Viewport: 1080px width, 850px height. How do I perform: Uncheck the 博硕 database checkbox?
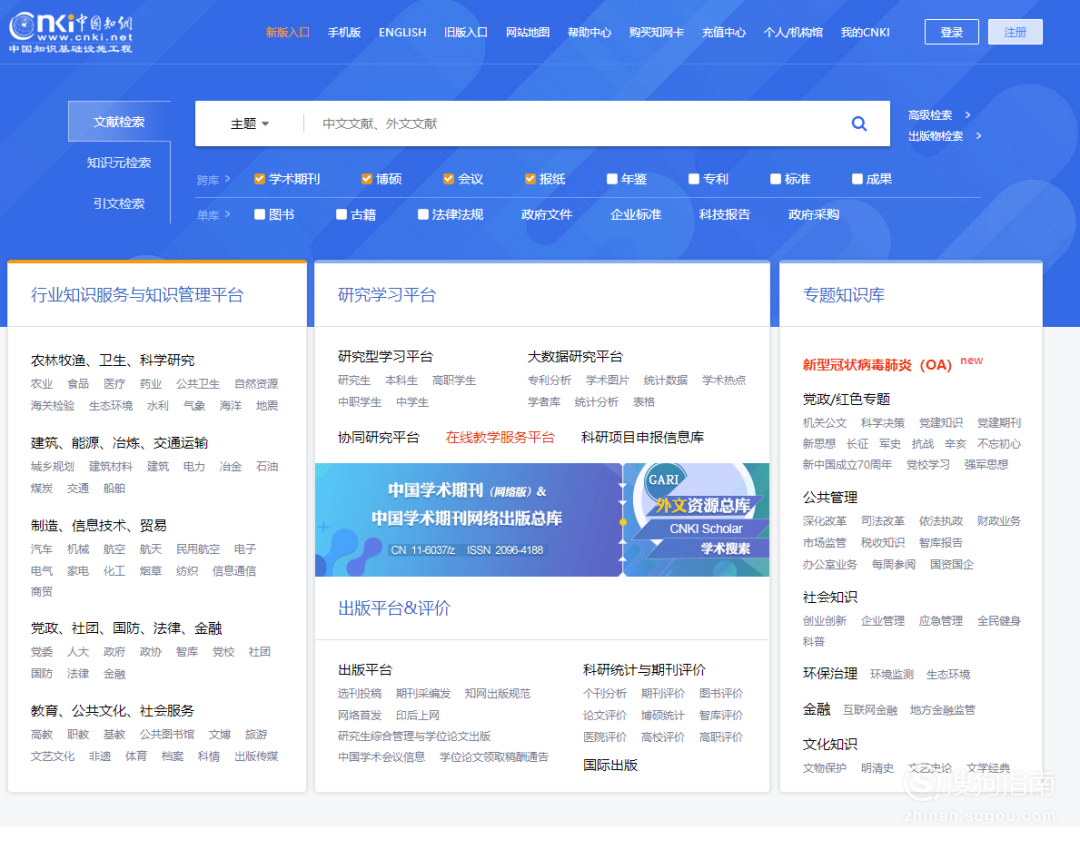click(366, 179)
